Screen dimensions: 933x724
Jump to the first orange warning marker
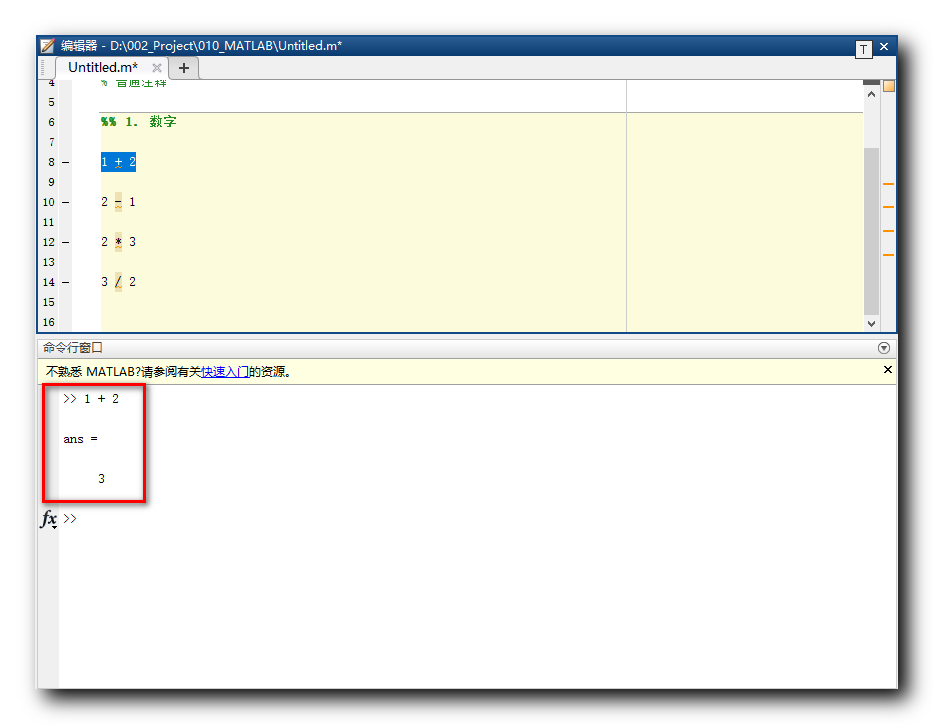[888, 184]
